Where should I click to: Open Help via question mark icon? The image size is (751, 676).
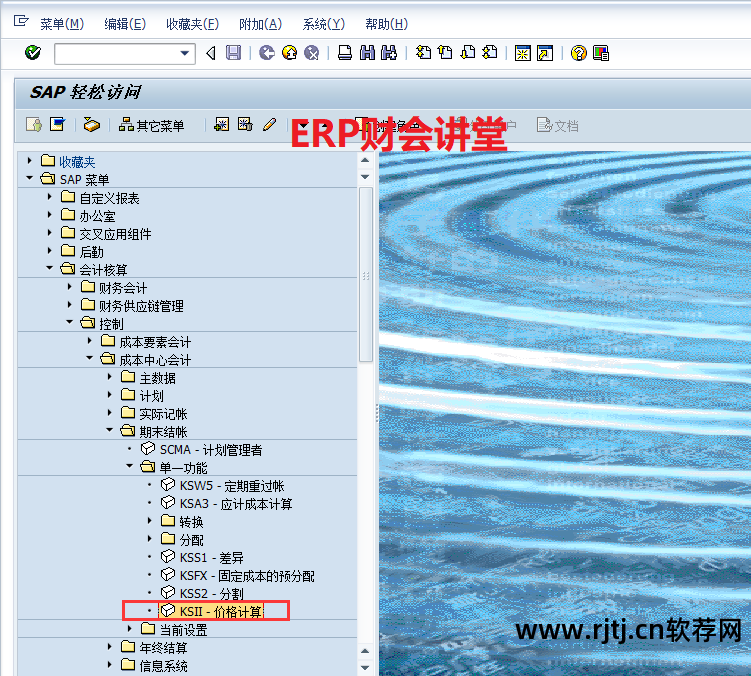[x=579, y=53]
